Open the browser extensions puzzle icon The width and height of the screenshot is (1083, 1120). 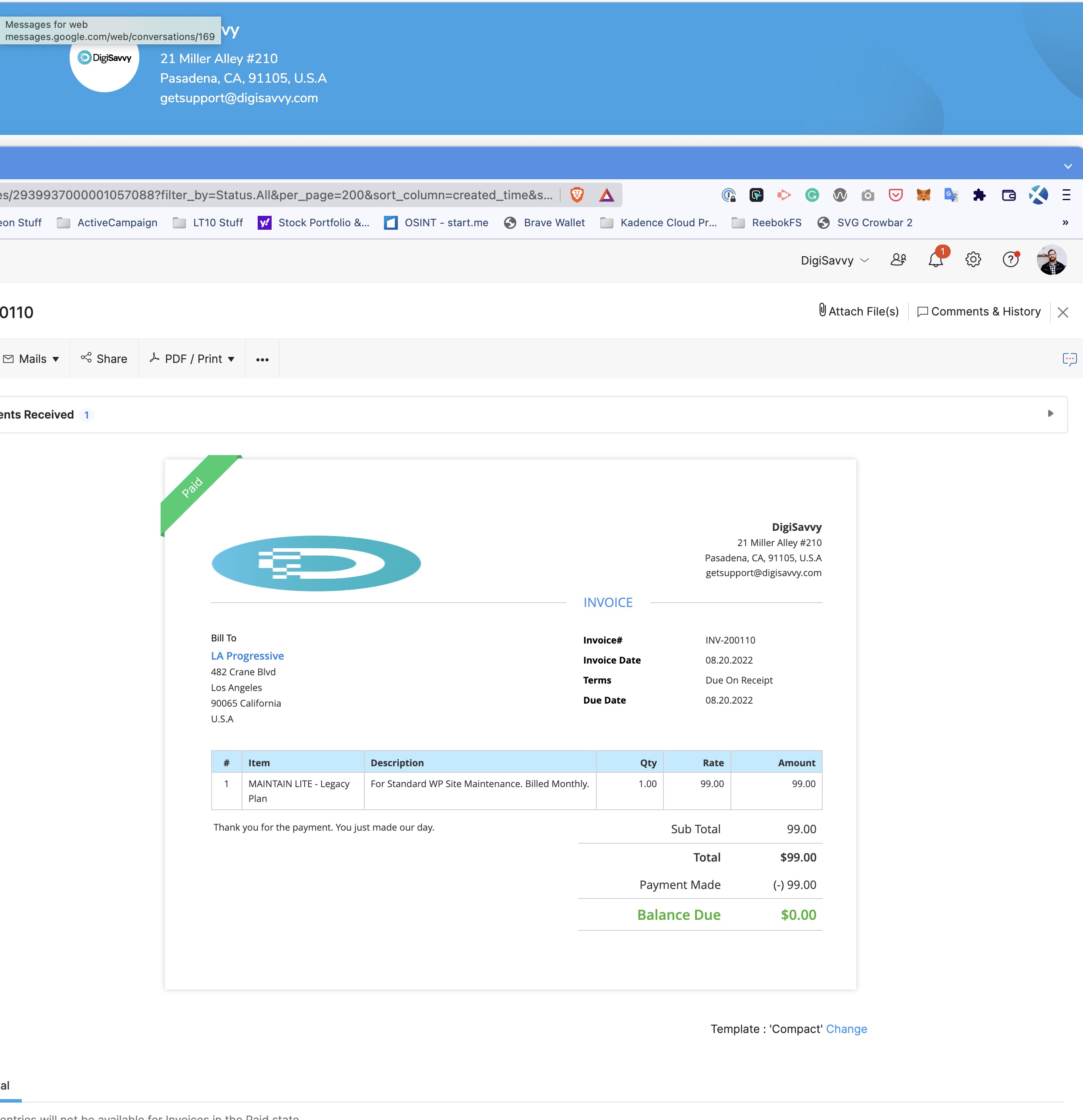(979, 195)
